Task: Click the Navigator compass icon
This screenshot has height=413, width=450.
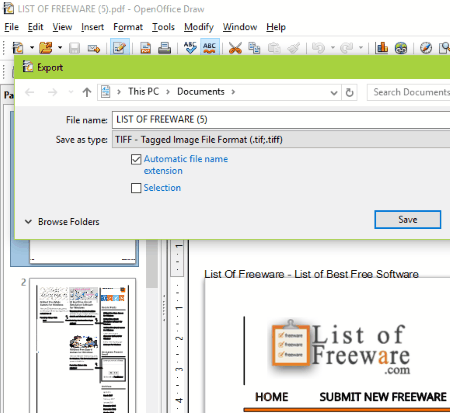Action: click(x=426, y=48)
